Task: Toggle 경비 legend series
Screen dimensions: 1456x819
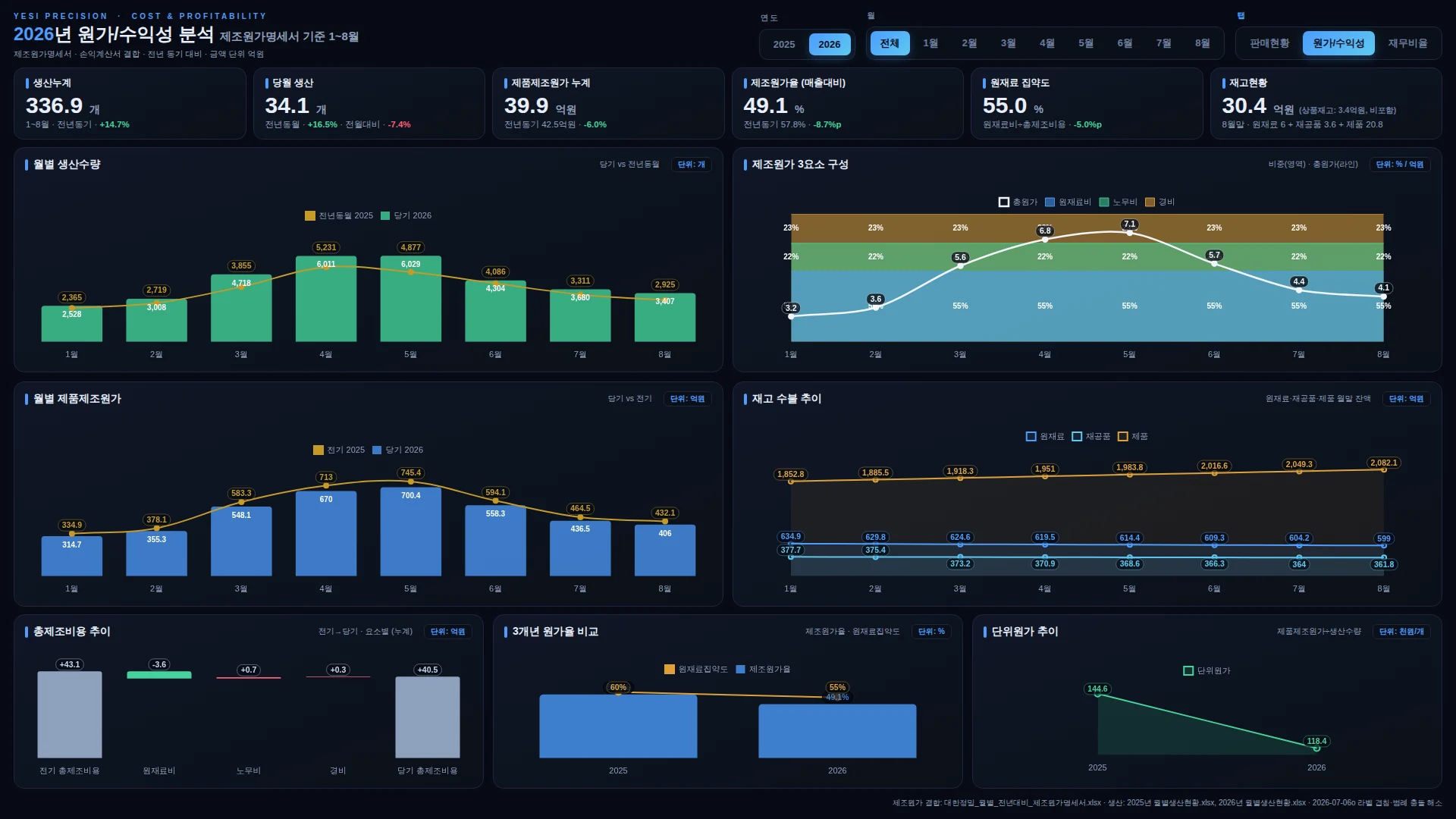Action: point(1159,202)
